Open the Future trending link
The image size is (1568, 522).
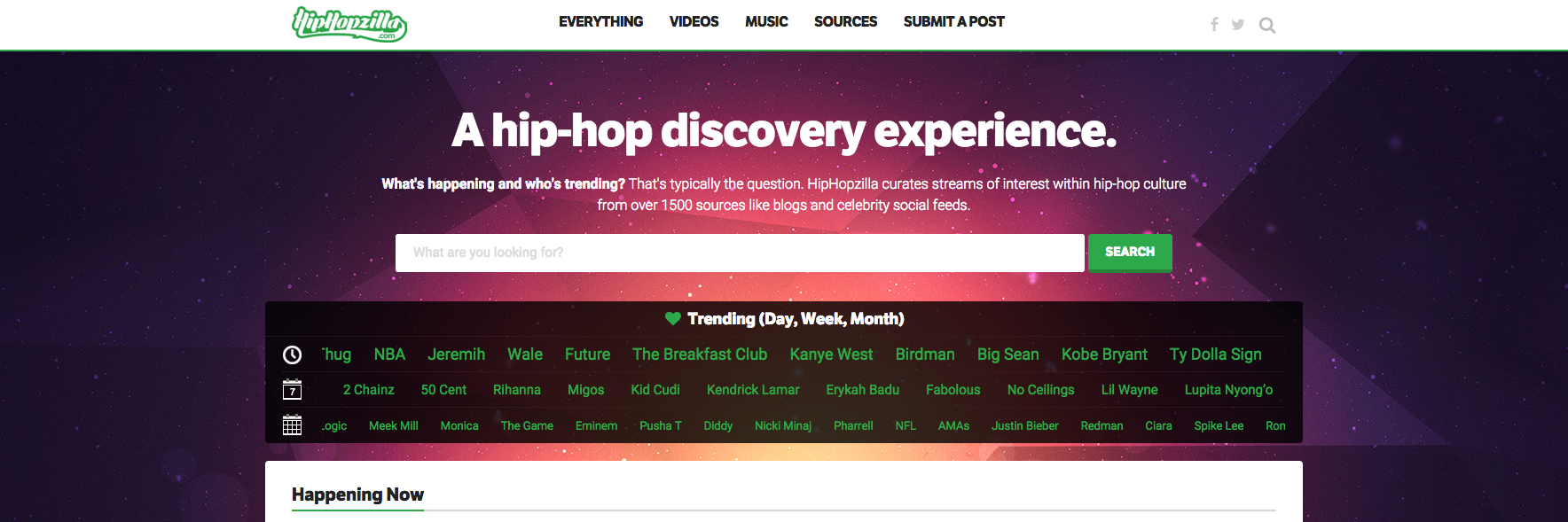(x=587, y=354)
